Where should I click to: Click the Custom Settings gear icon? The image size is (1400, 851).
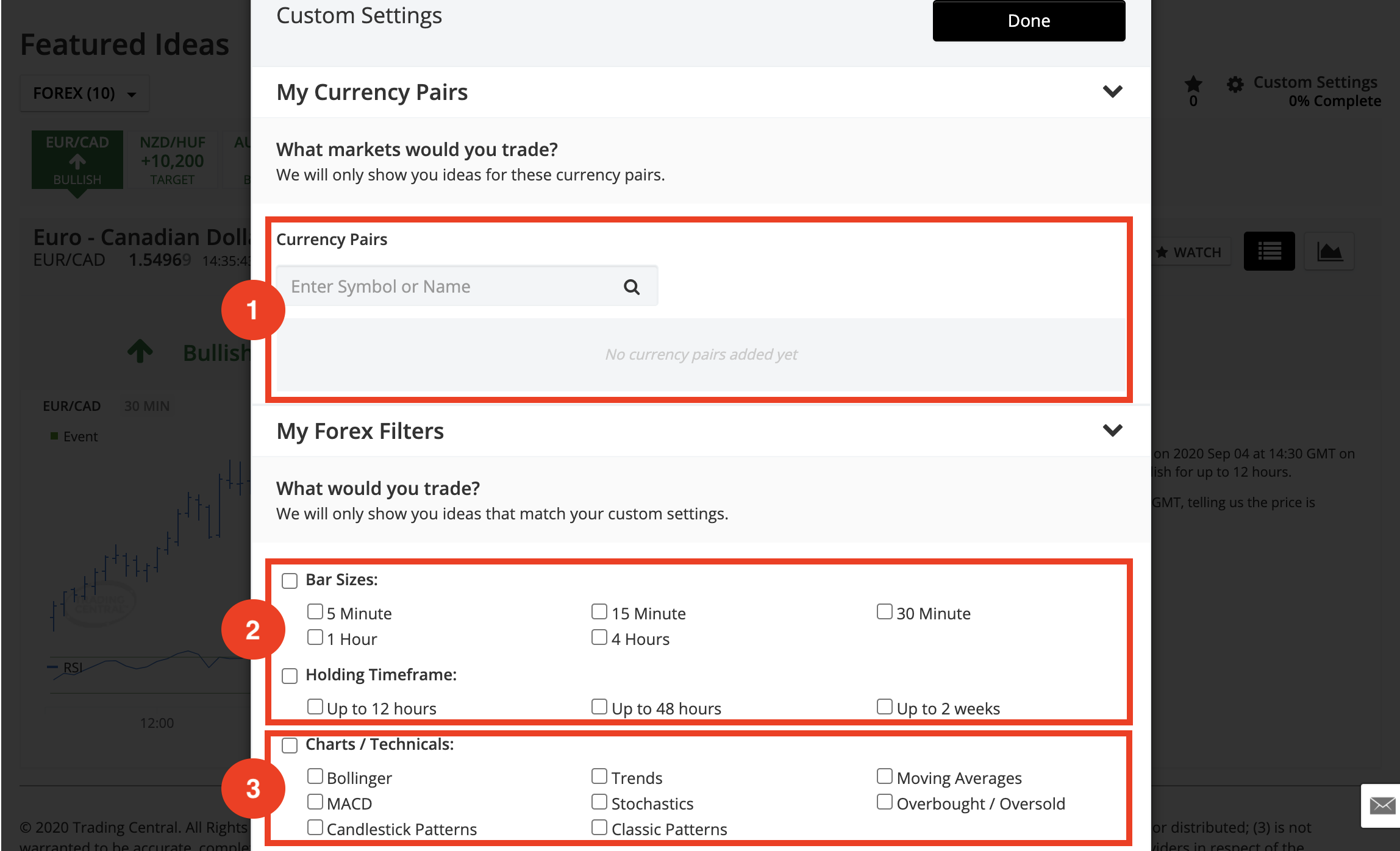coord(1235,84)
